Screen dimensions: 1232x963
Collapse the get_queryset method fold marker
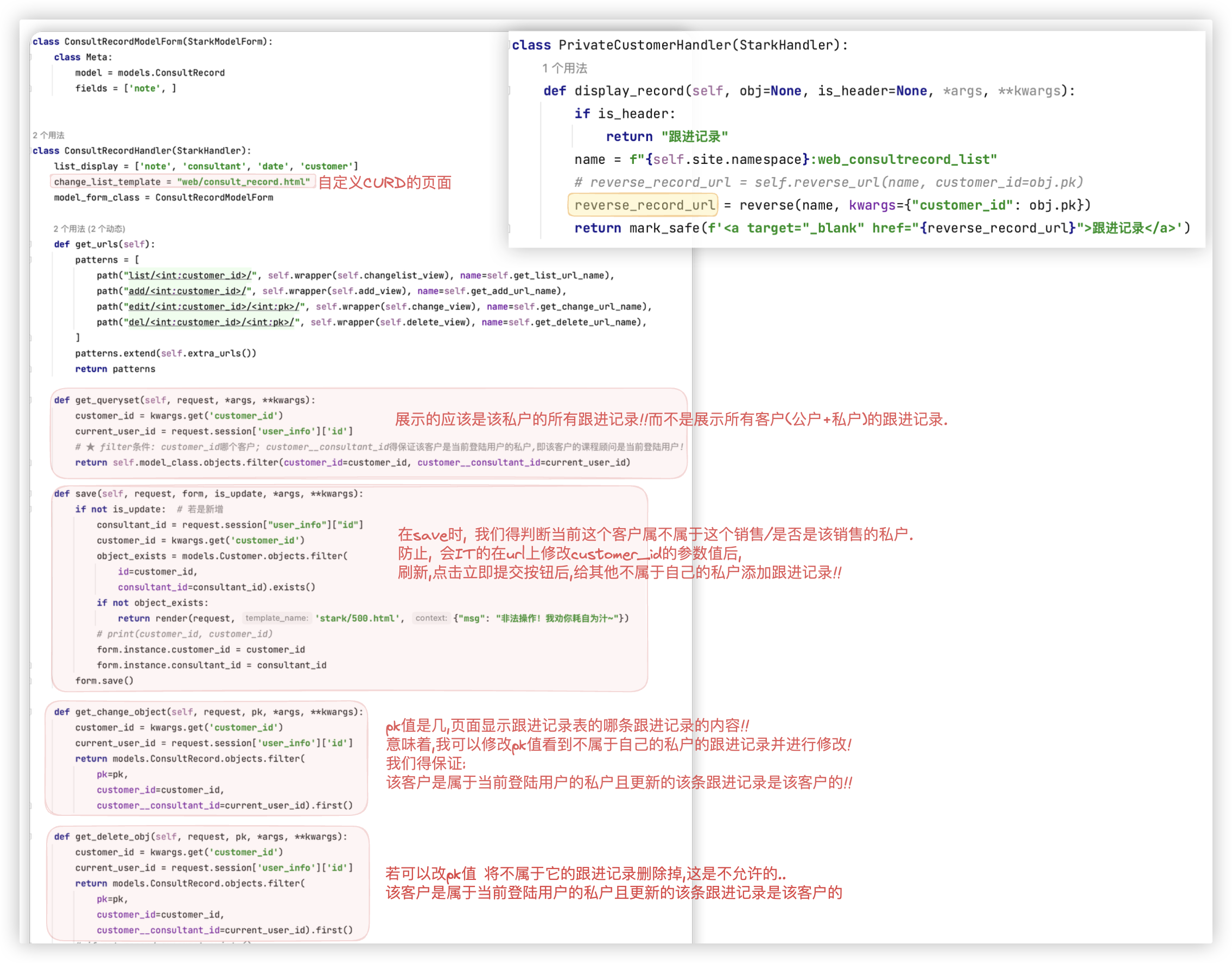(x=31, y=400)
